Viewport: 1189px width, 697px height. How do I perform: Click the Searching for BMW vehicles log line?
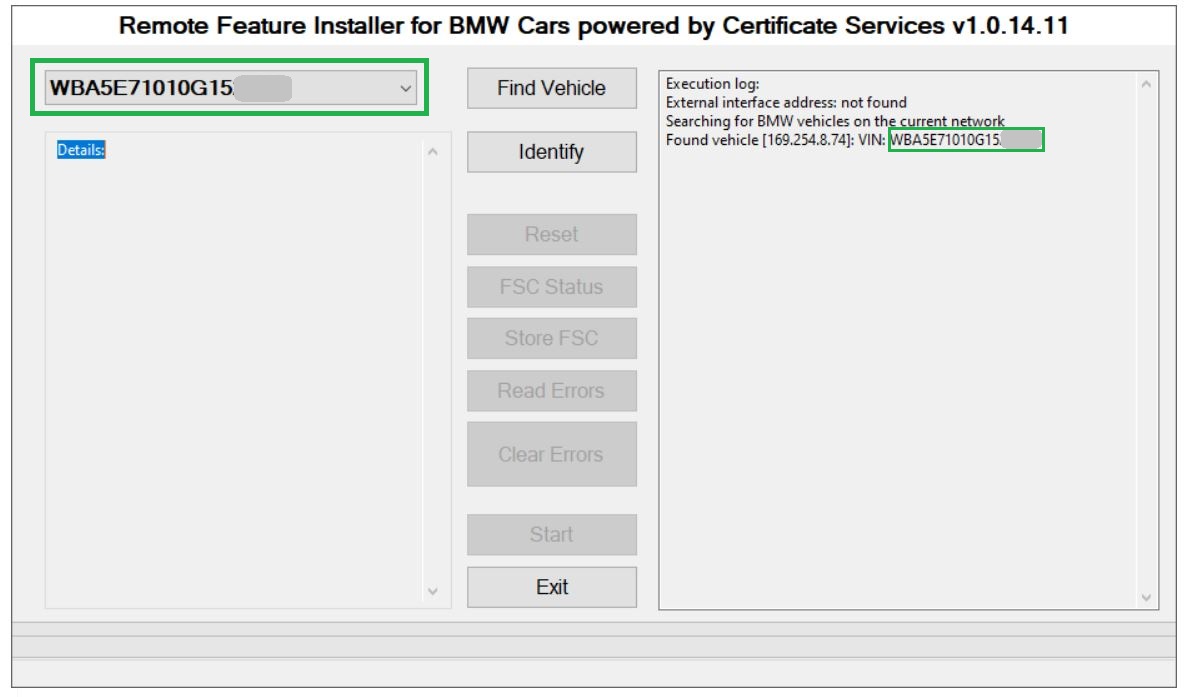tap(834, 121)
